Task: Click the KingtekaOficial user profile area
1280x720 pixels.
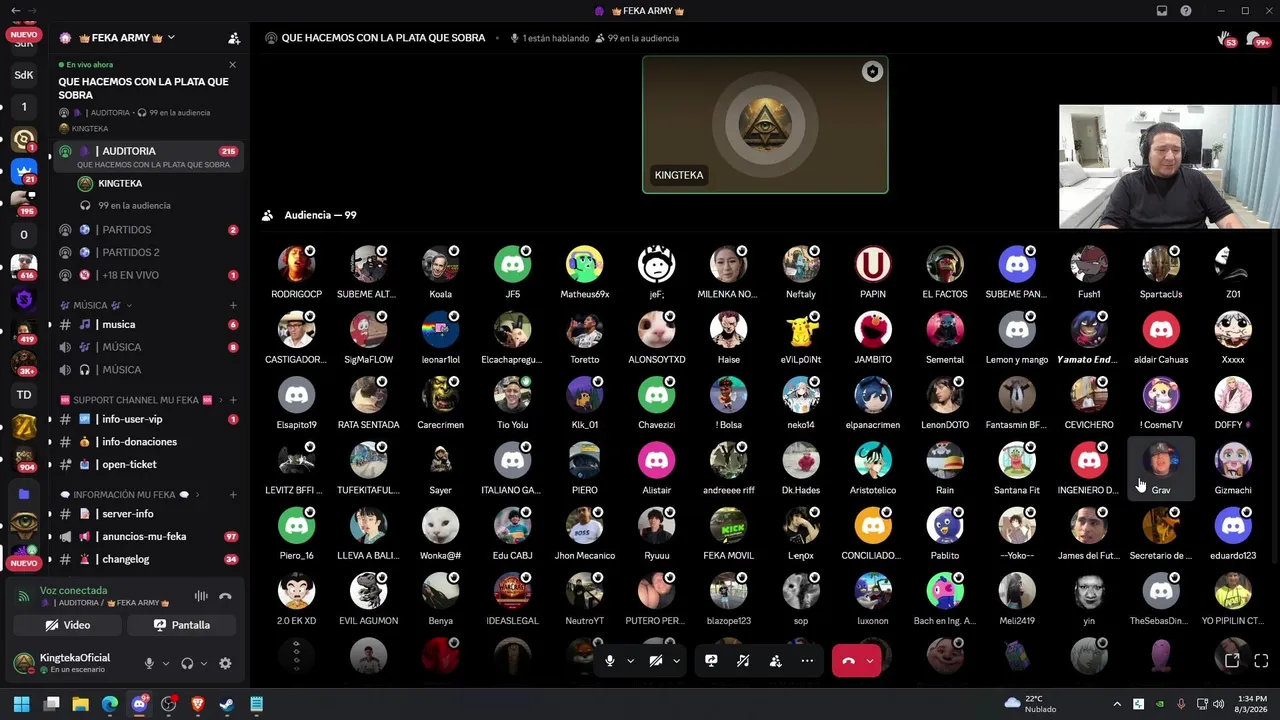Action: point(62,662)
